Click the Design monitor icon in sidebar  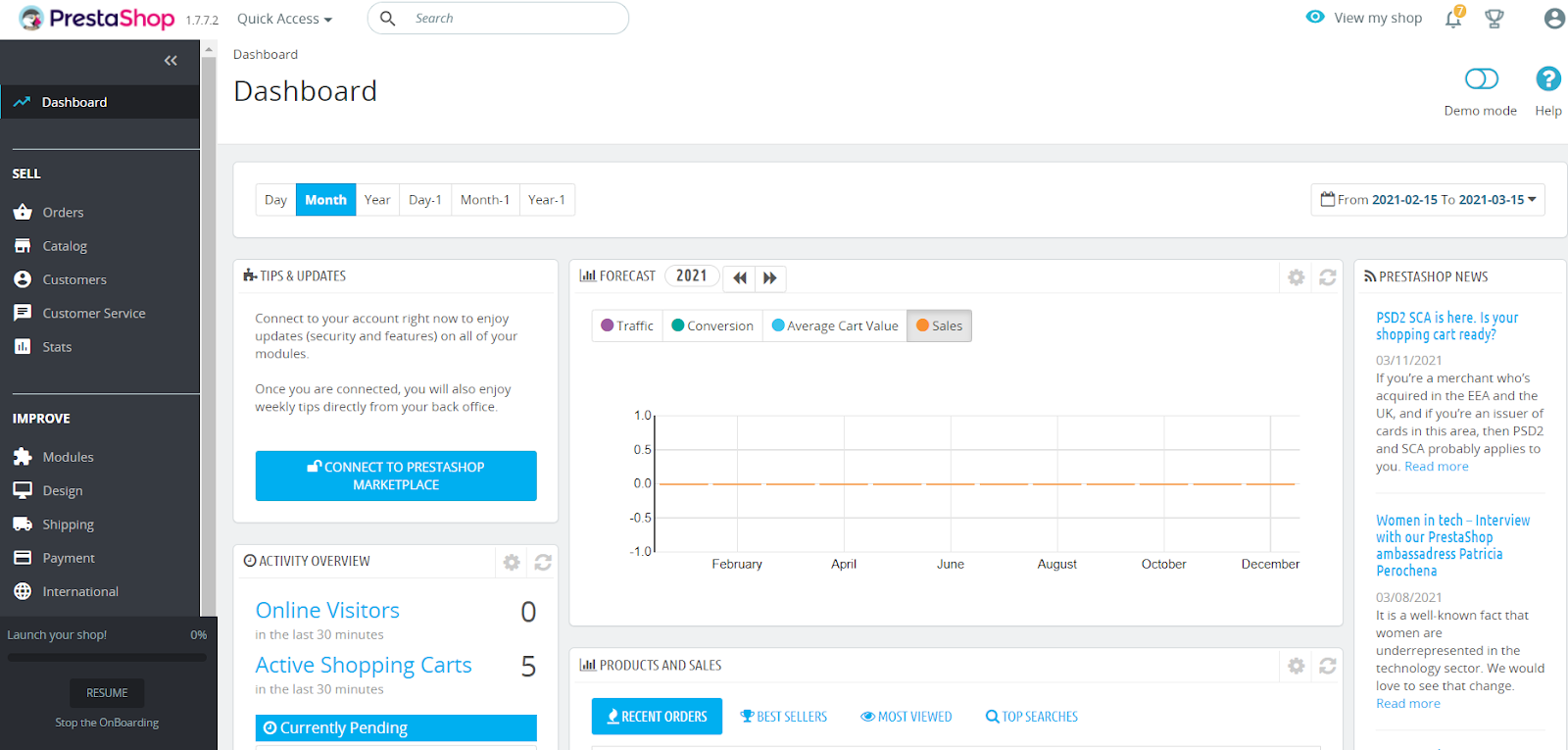point(23,490)
